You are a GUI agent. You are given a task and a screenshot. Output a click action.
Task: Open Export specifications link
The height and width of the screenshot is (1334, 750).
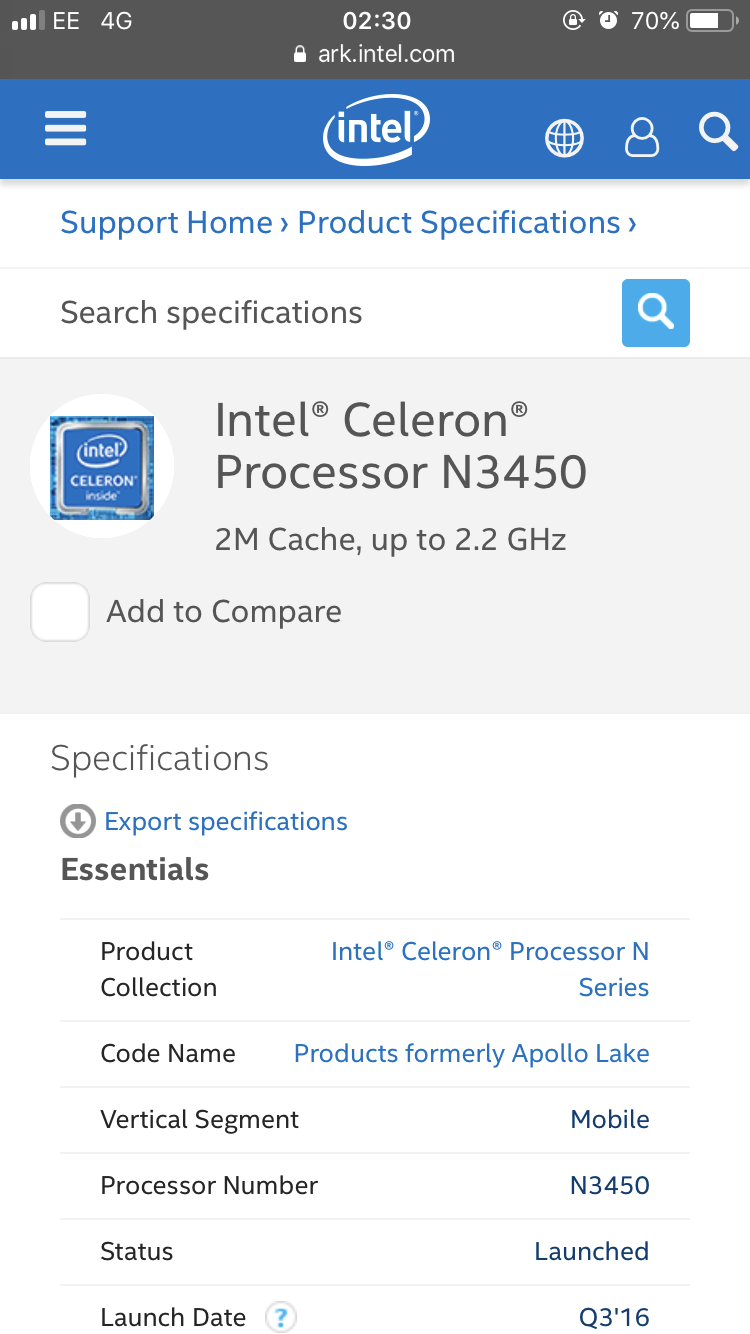[226, 822]
